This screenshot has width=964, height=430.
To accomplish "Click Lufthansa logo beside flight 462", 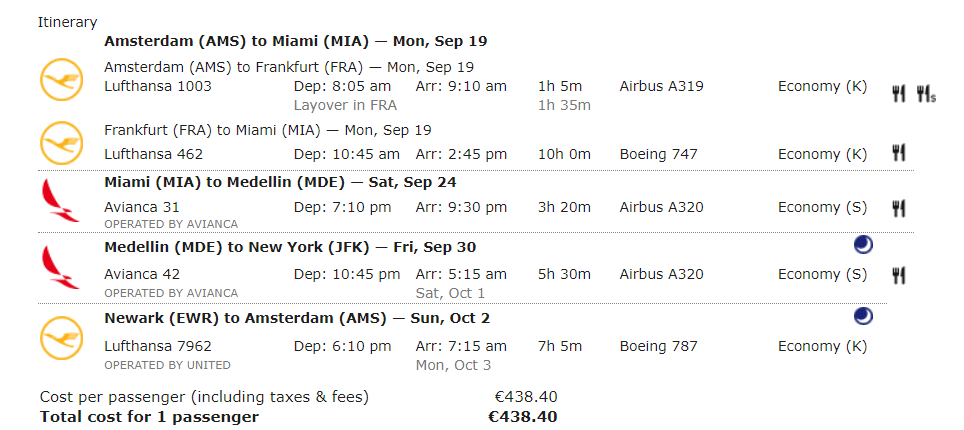I will click(x=61, y=143).
